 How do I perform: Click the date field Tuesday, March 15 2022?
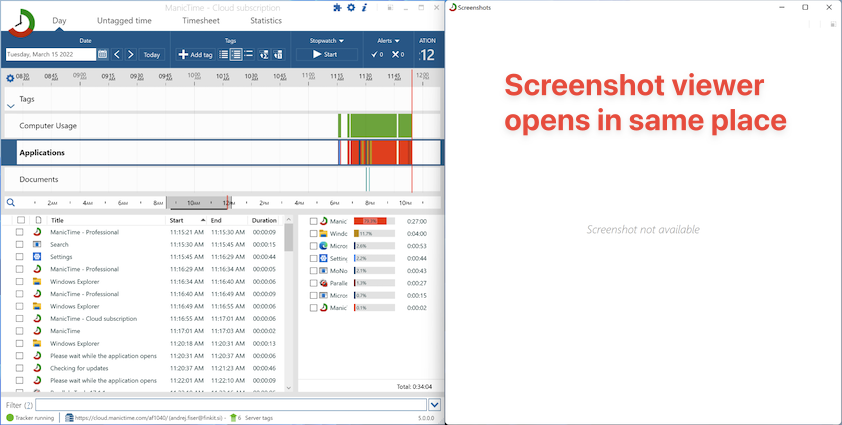click(x=51, y=54)
